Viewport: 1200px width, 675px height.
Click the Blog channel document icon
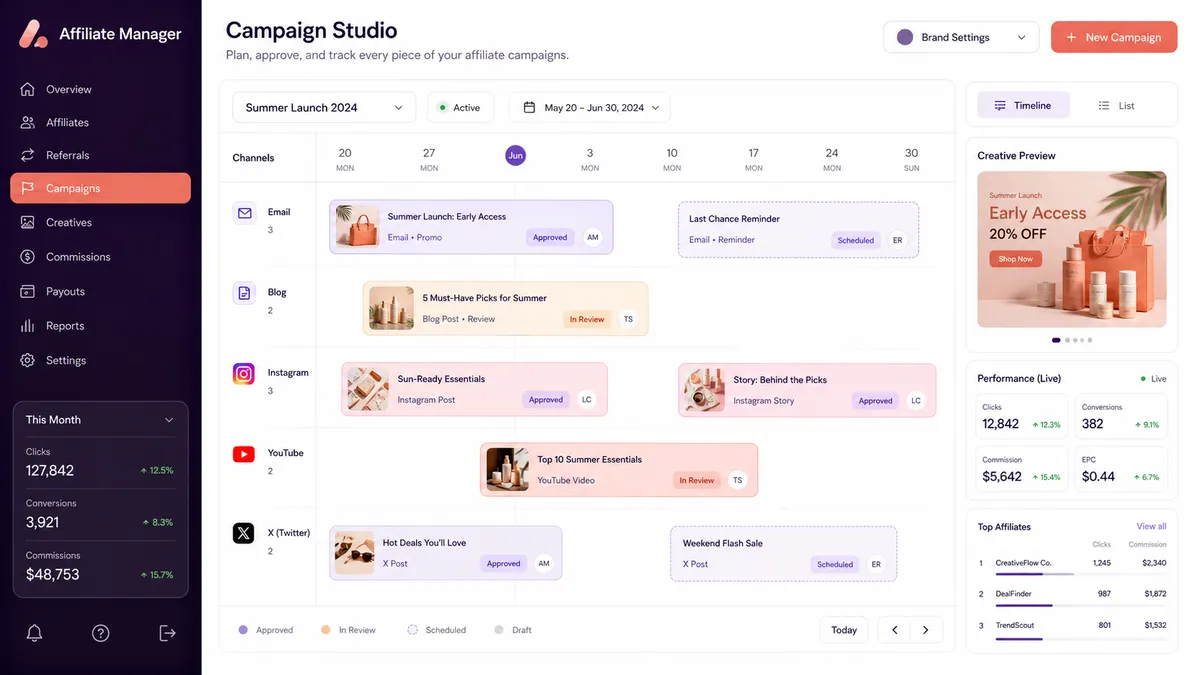pos(244,293)
